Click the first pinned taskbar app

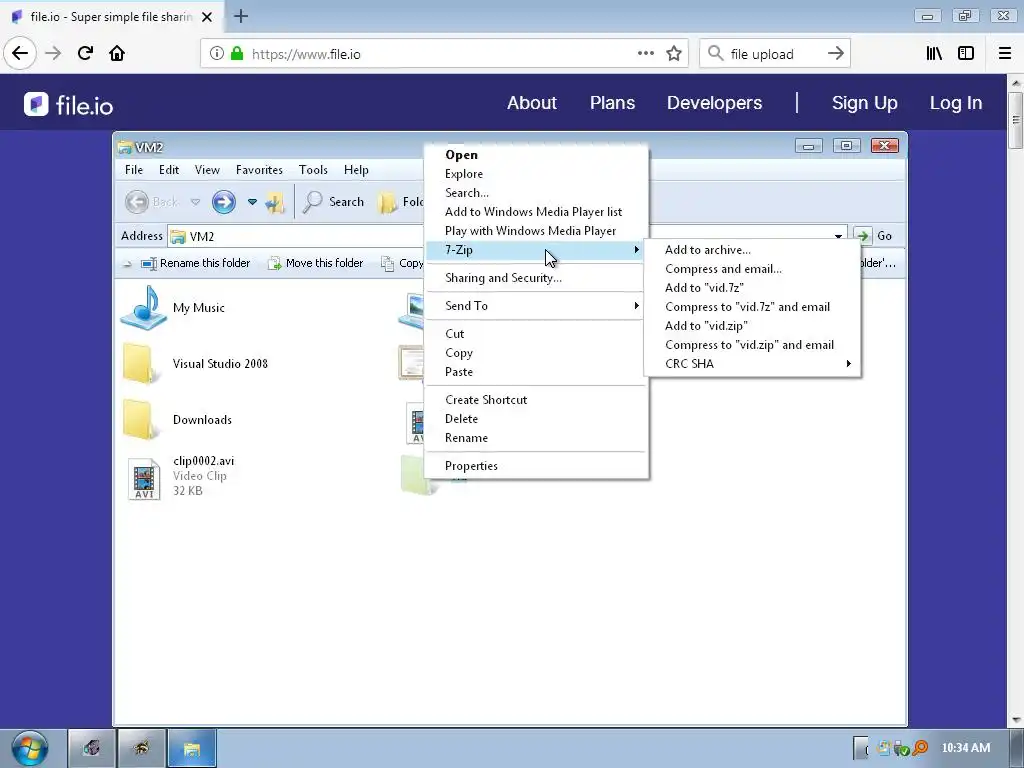92,748
